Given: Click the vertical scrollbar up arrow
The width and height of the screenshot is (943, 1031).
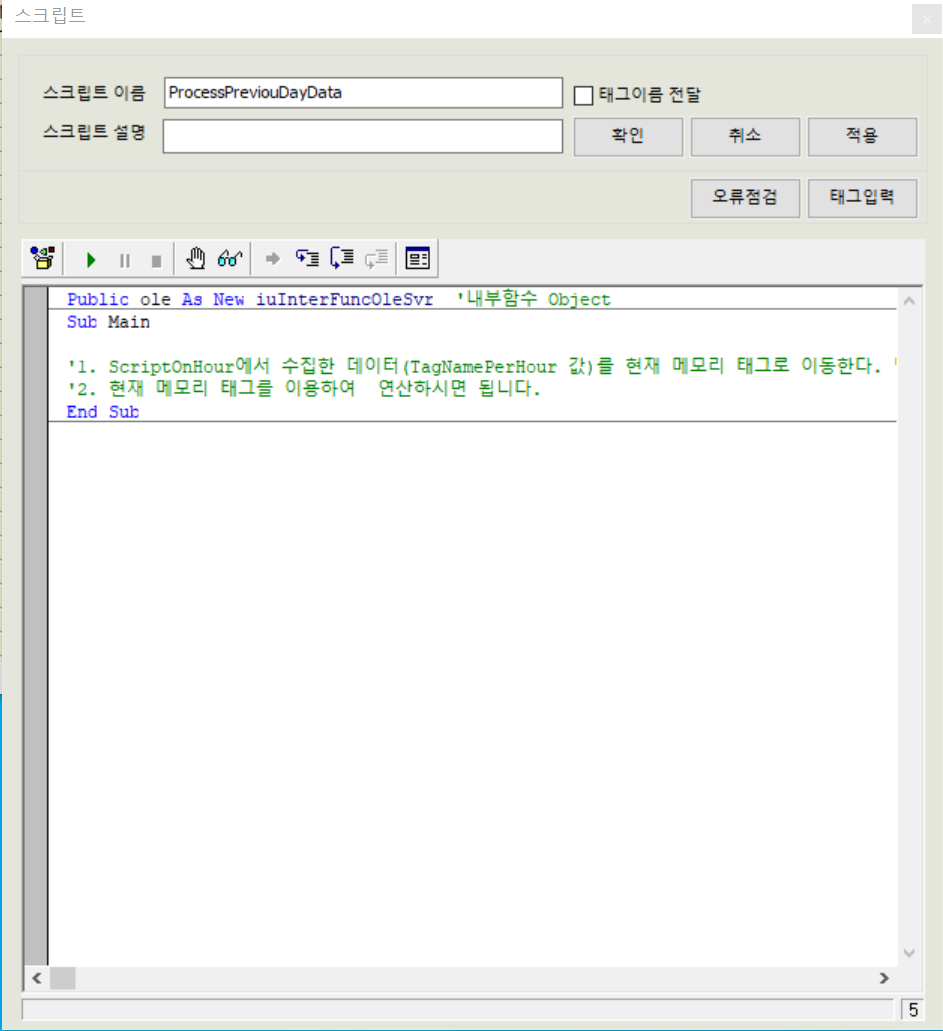Looking at the screenshot, I should (x=909, y=299).
